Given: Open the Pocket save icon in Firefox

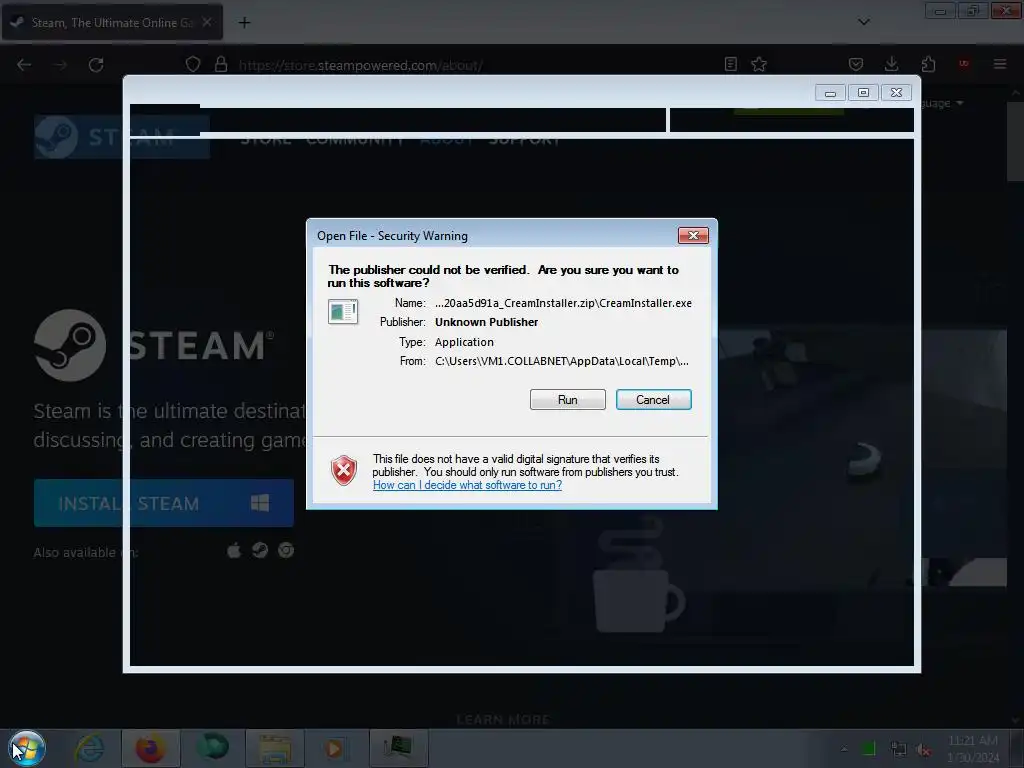Looking at the screenshot, I should tap(856, 64).
